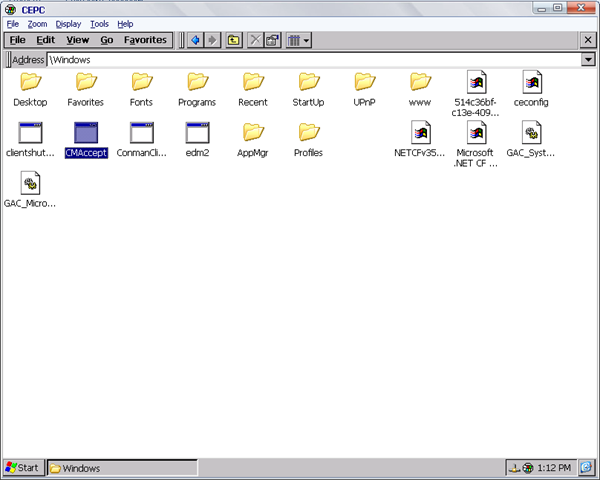Open the Views dropdown button
Image resolution: width=600 pixels, height=480 pixels.
(299, 40)
